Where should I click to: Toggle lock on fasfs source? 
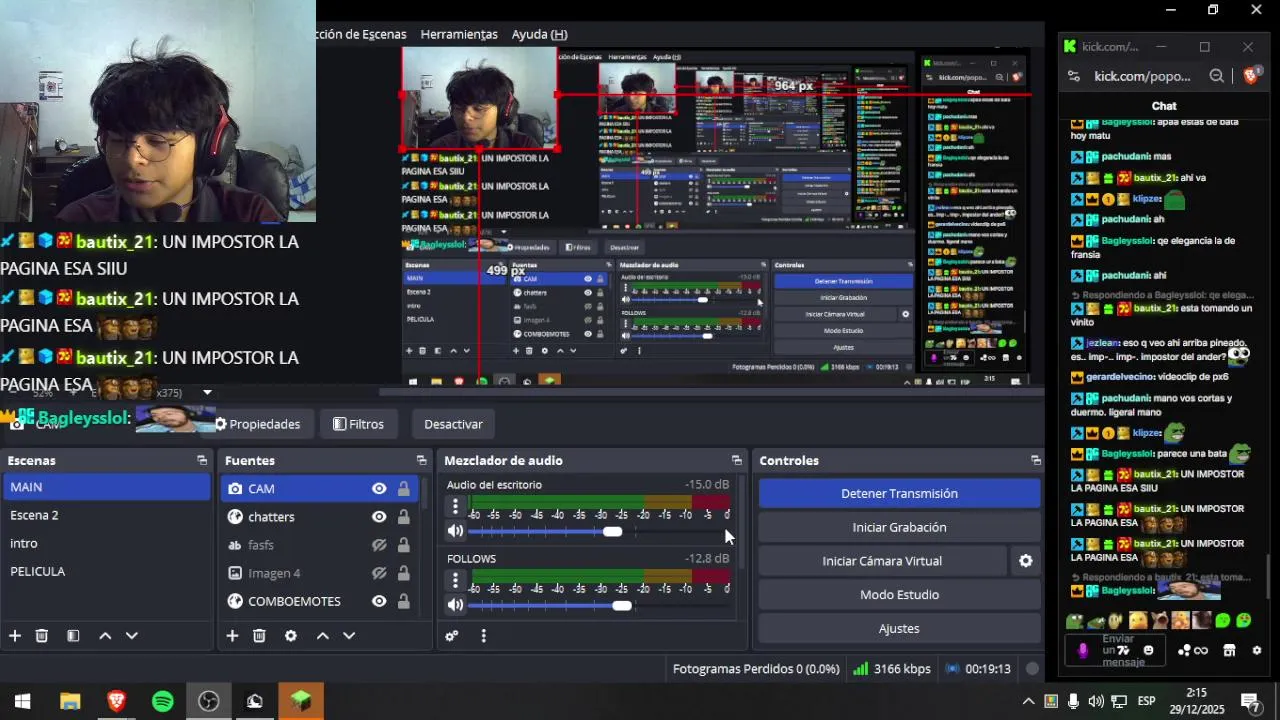[404, 545]
